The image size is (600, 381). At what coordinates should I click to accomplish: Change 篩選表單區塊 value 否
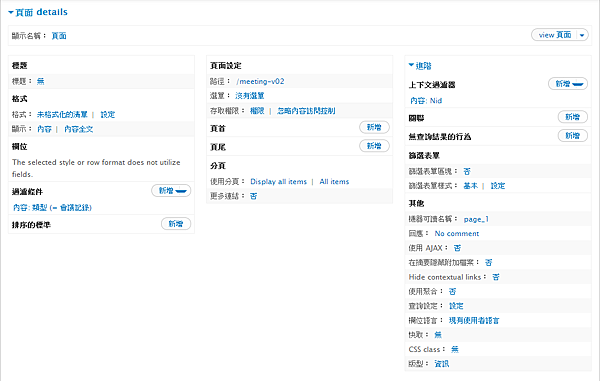coord(467,171)
